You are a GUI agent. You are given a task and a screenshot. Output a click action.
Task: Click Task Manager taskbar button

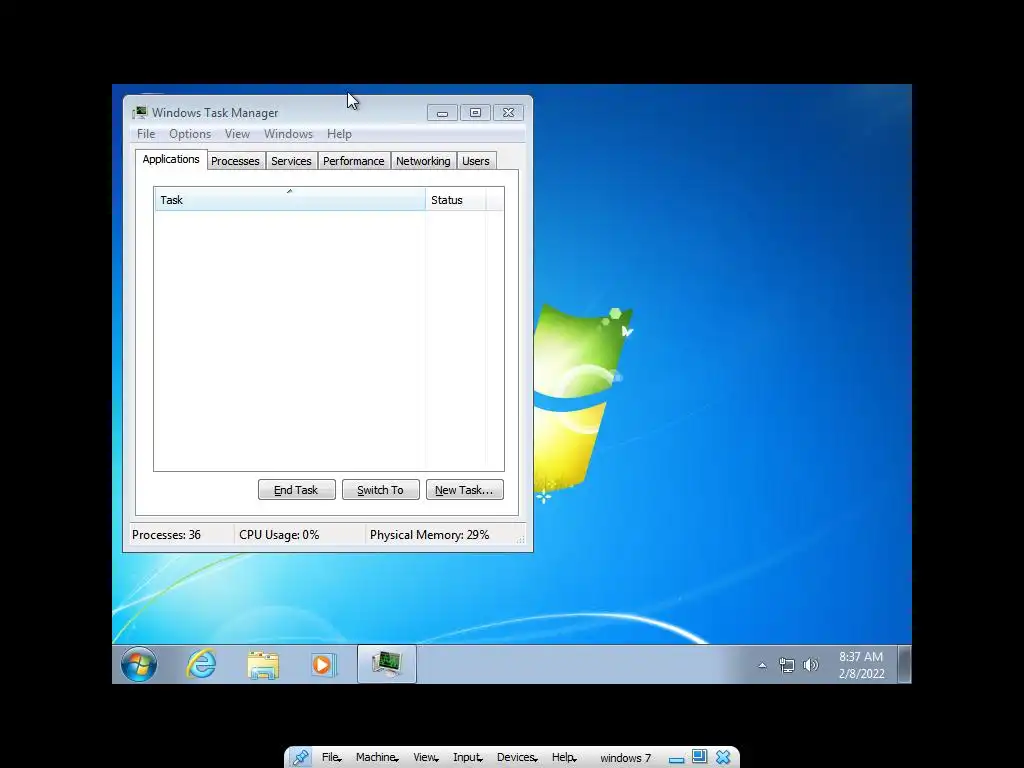point(387,664)
